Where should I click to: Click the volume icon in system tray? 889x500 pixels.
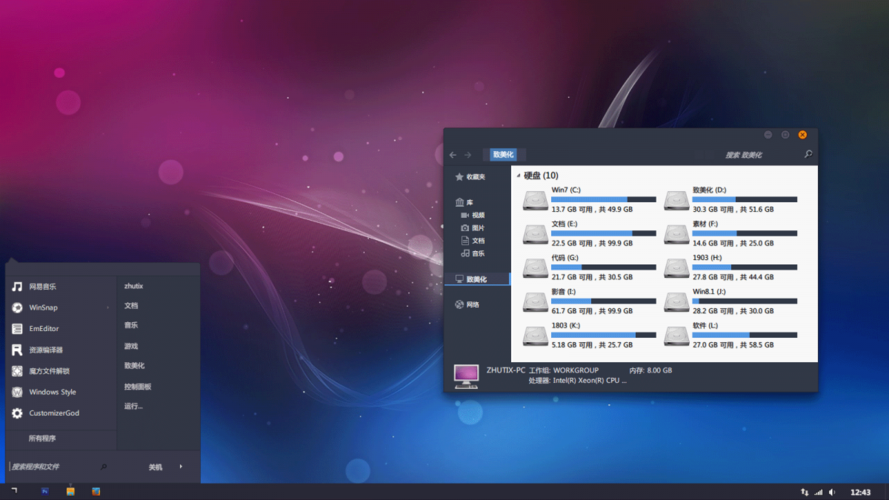click(832, 492)
